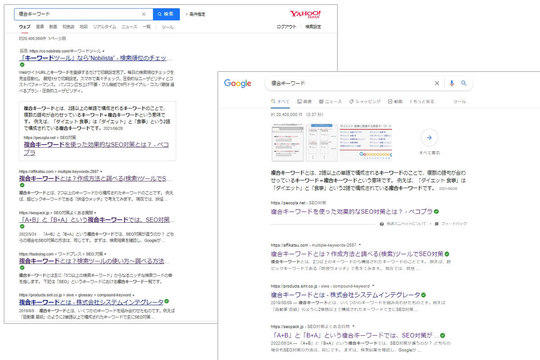
Task: Select the Google すべて tab
Action: point(280,102)
